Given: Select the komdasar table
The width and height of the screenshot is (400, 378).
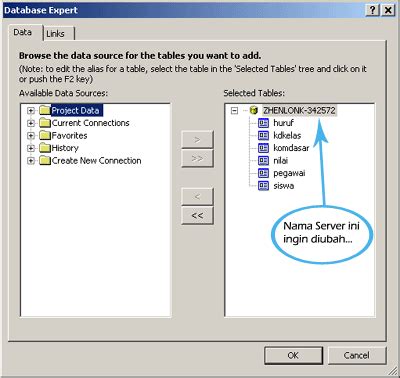Looking at the screenshot, I should [291, 148].
